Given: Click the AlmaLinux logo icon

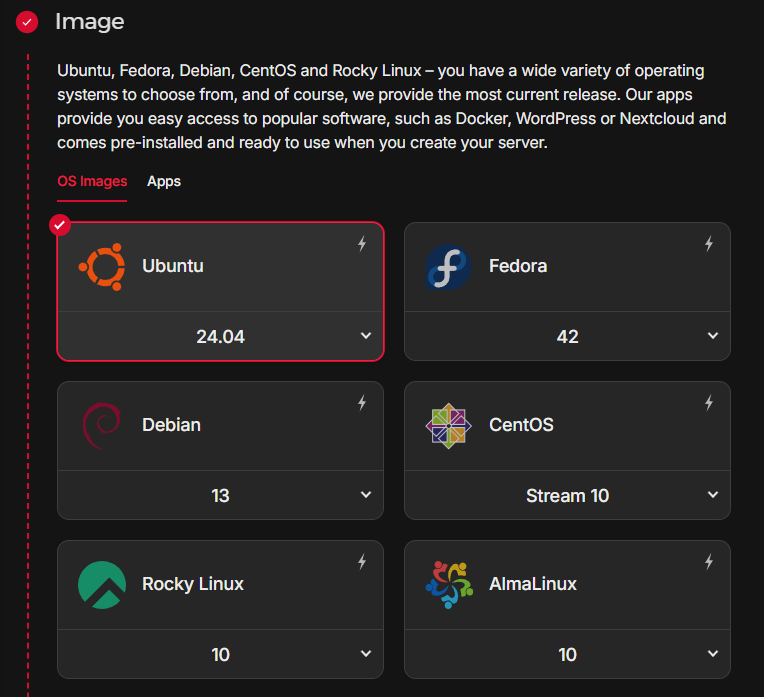Looking at the screenshot, I should click(x=448, y=584).
